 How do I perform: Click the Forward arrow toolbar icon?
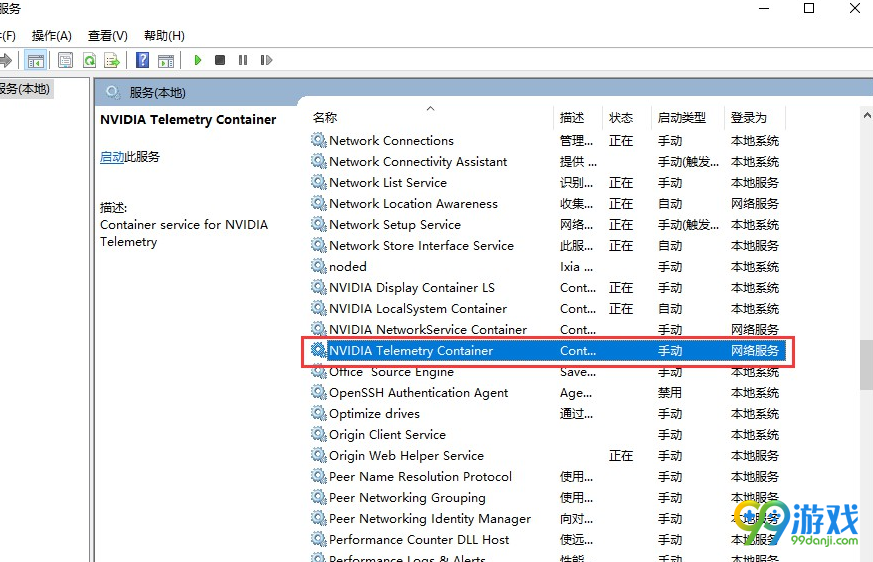6,60
